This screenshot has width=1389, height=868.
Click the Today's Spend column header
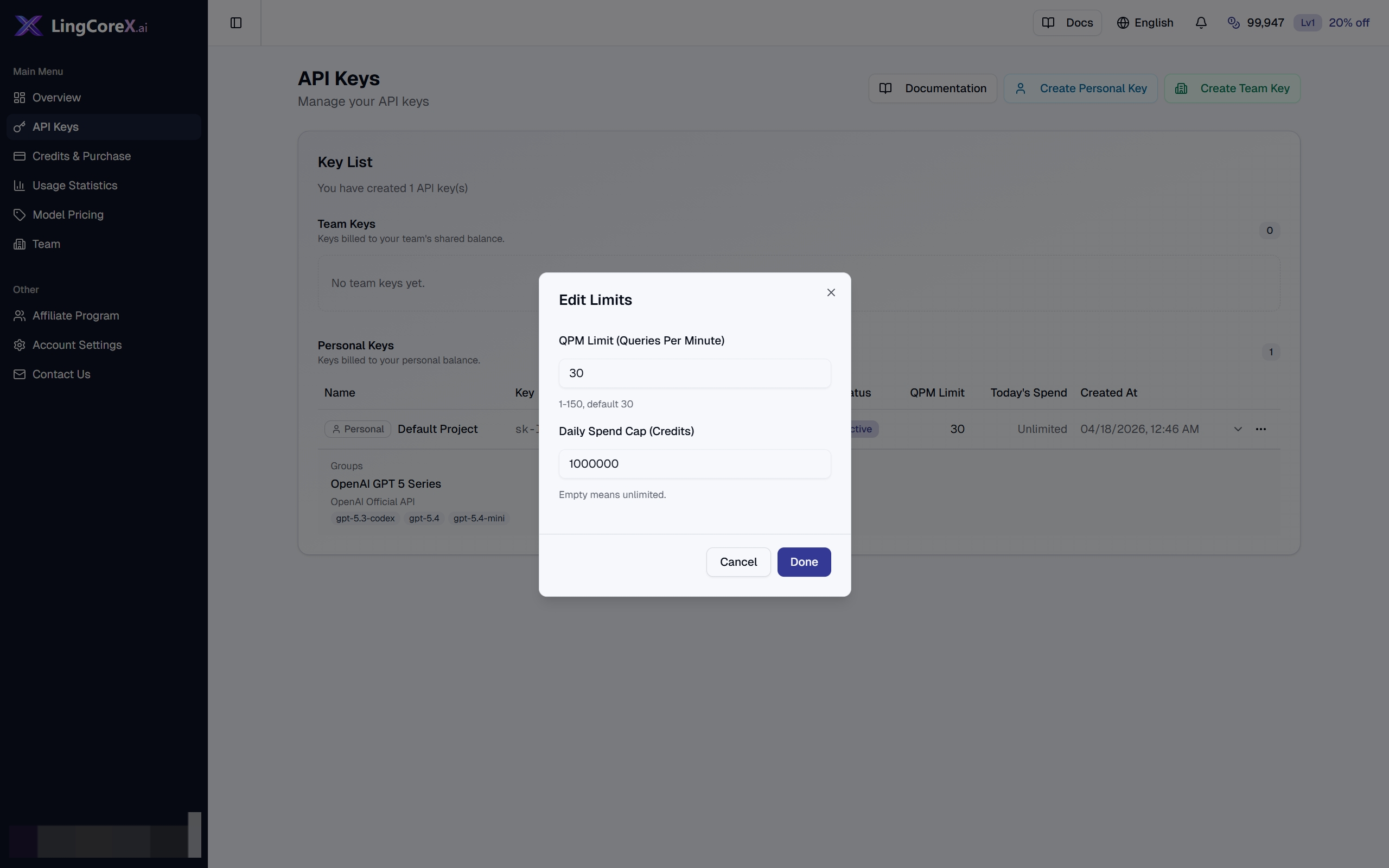coord(1028,393)
